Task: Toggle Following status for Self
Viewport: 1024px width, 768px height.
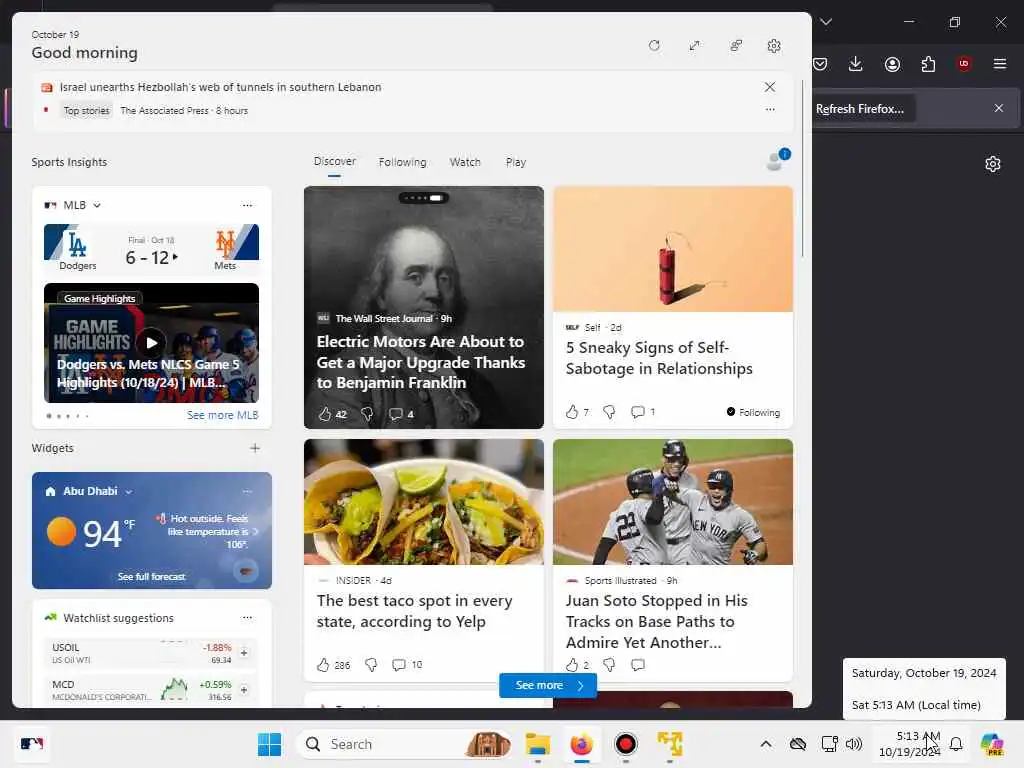Action: click(x=753, y=412)
